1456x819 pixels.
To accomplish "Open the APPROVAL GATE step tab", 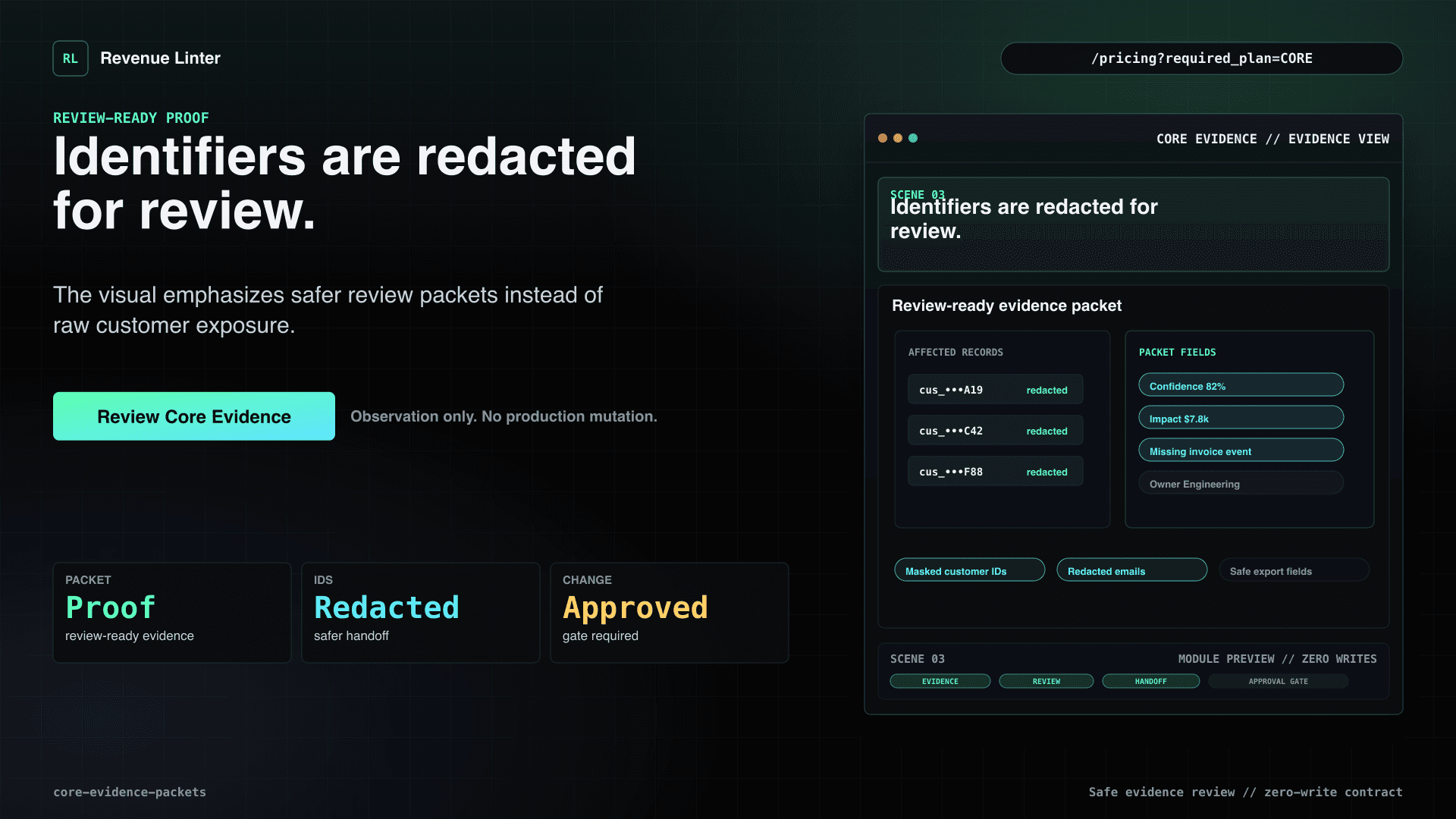I will pos(1278,681).
